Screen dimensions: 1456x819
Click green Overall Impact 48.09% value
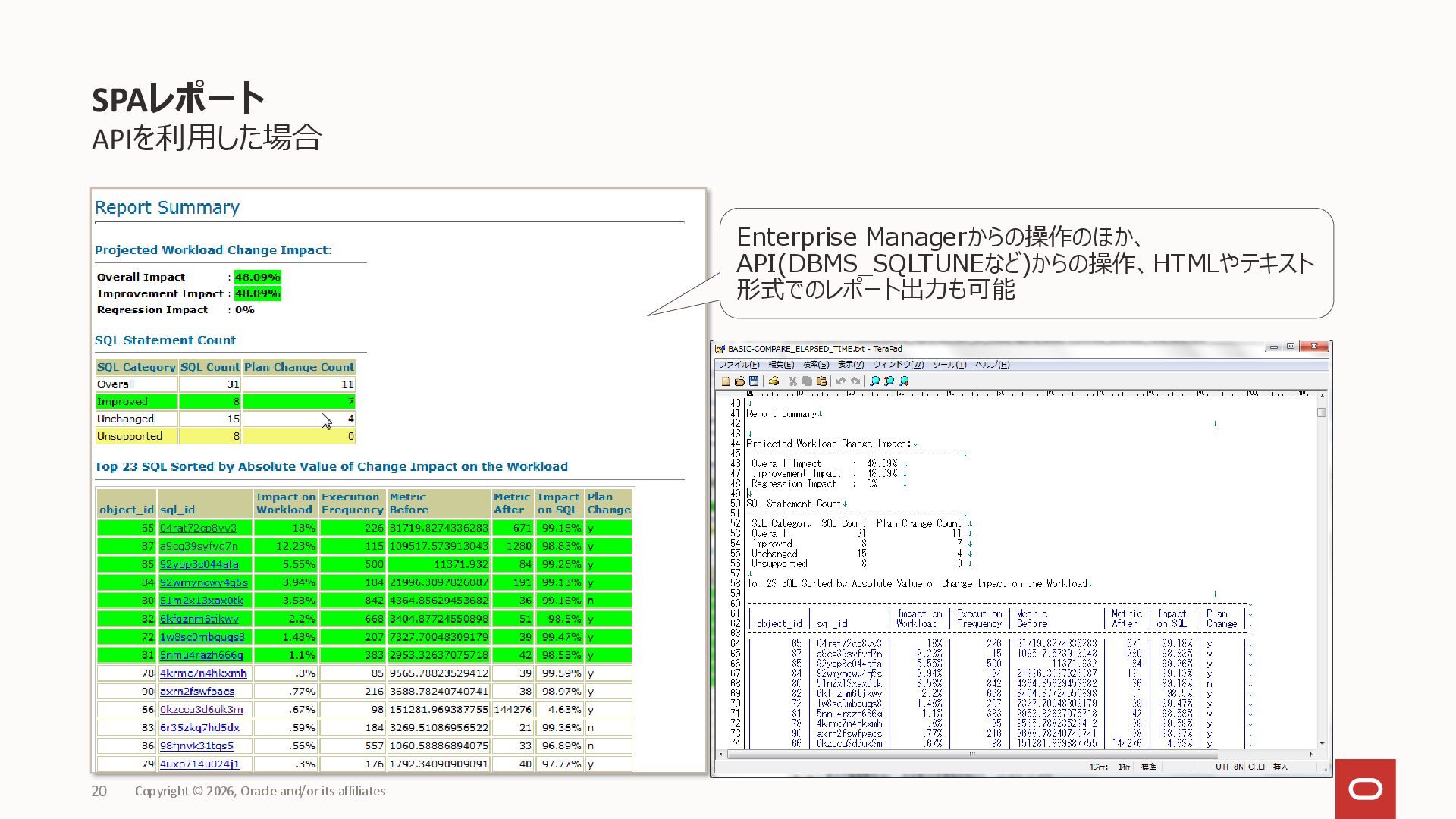257,278
